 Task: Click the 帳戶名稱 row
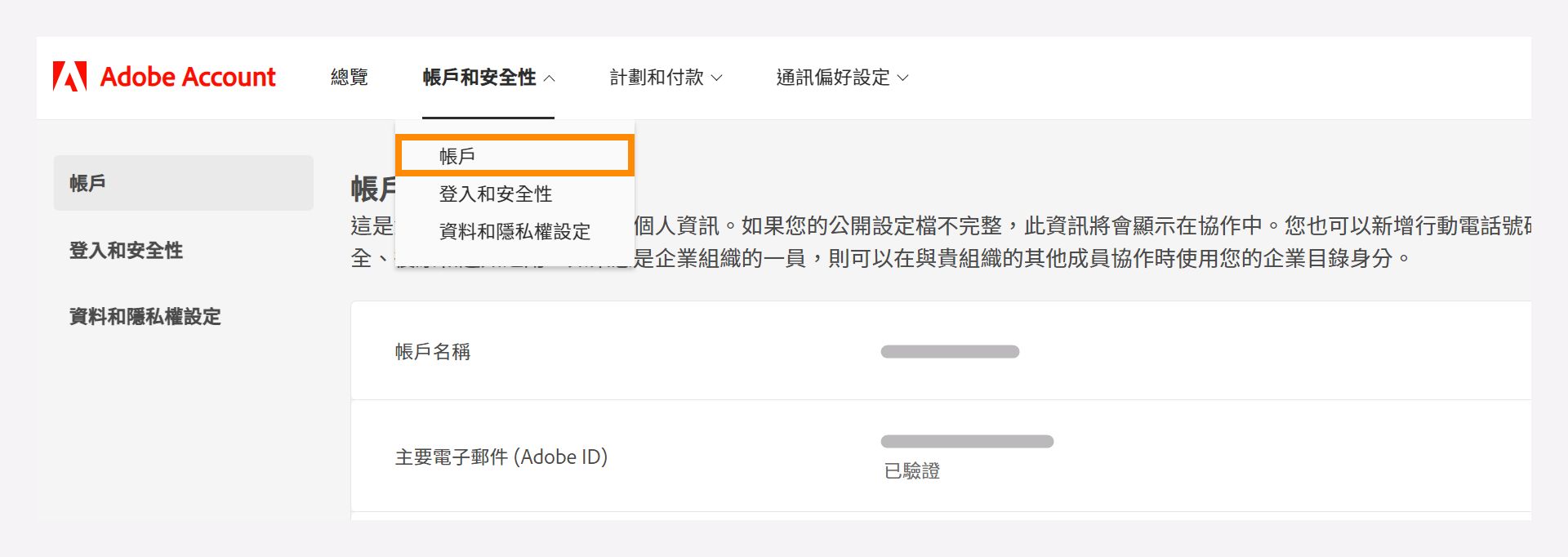pyautogui.click(x=434, y=351)
